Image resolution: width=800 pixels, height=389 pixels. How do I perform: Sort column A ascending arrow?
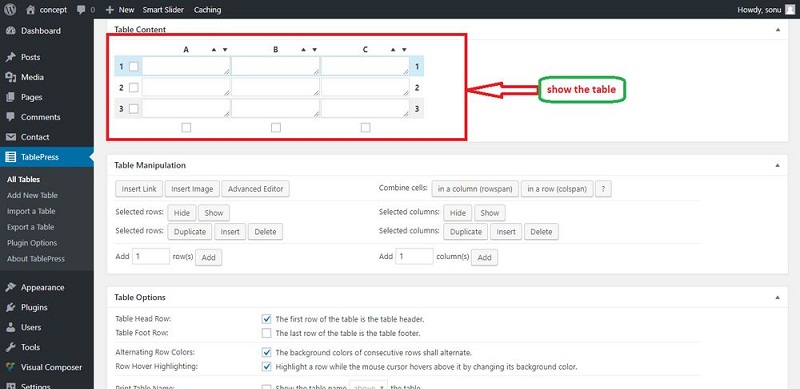(x=214, y=50)
